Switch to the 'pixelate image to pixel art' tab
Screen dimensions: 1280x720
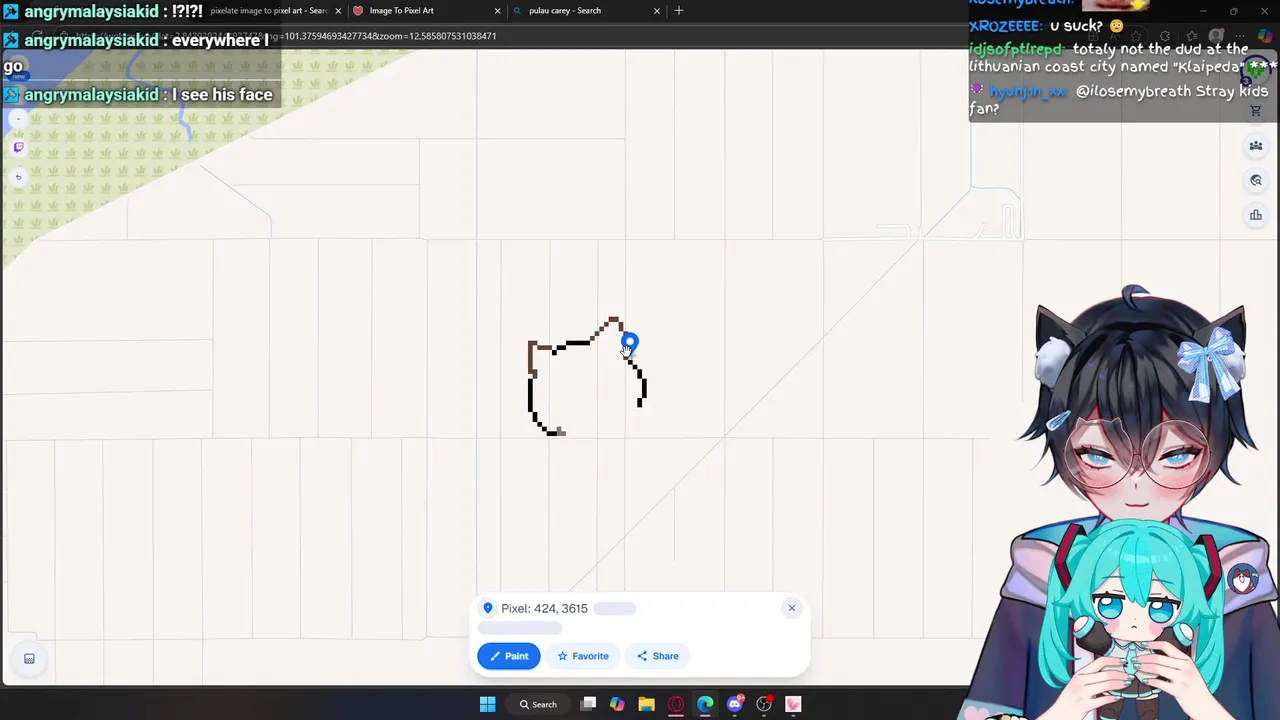268,11
